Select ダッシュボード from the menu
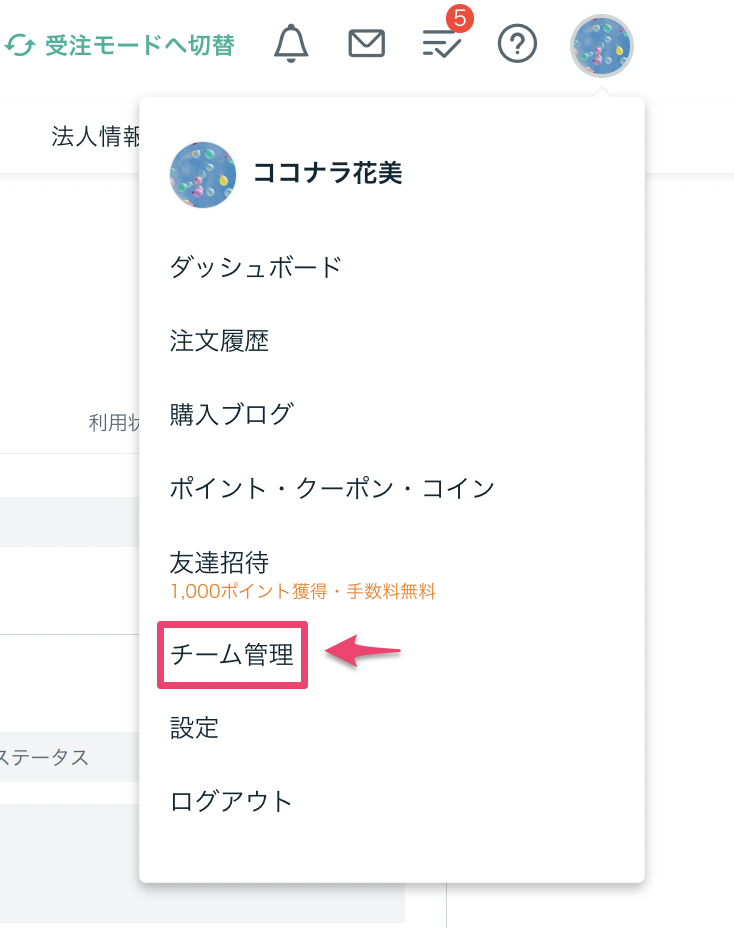 [x=256, y=268]
